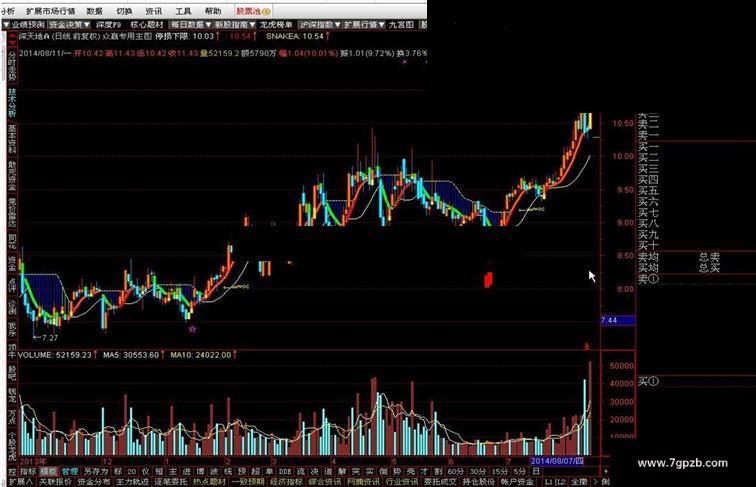Open the 关联报价 tab
Screen dimensions: 756x487
coord(55,482)
